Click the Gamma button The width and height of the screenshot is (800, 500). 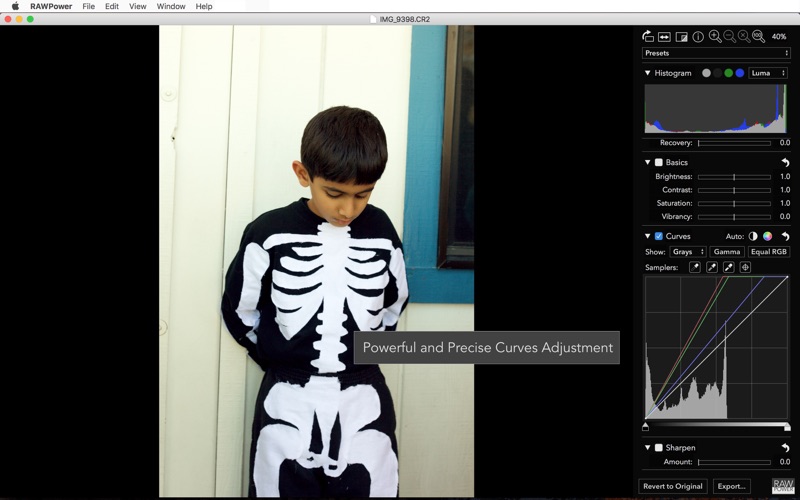click(727, 252)
